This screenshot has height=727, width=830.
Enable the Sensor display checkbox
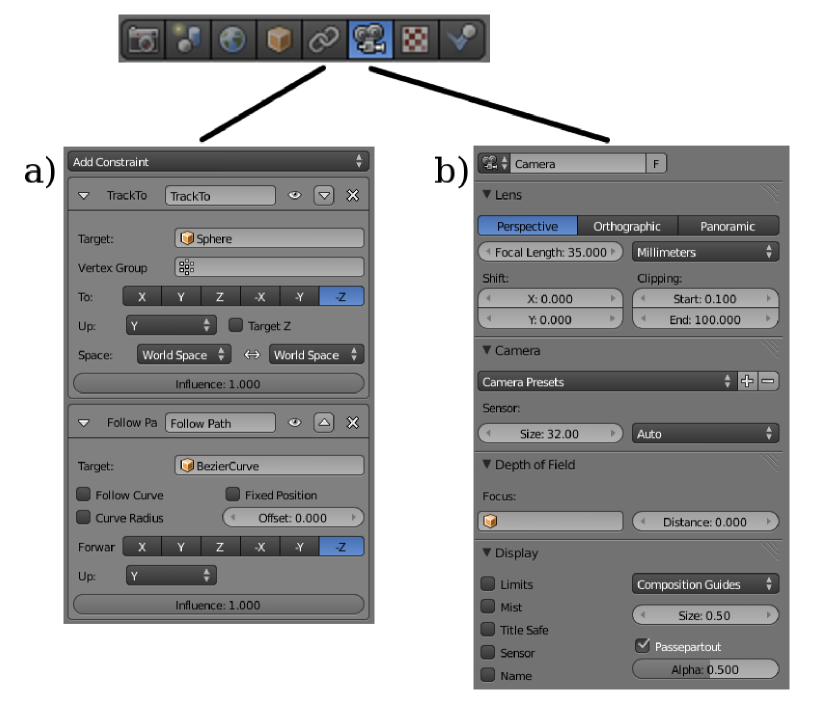488,652
